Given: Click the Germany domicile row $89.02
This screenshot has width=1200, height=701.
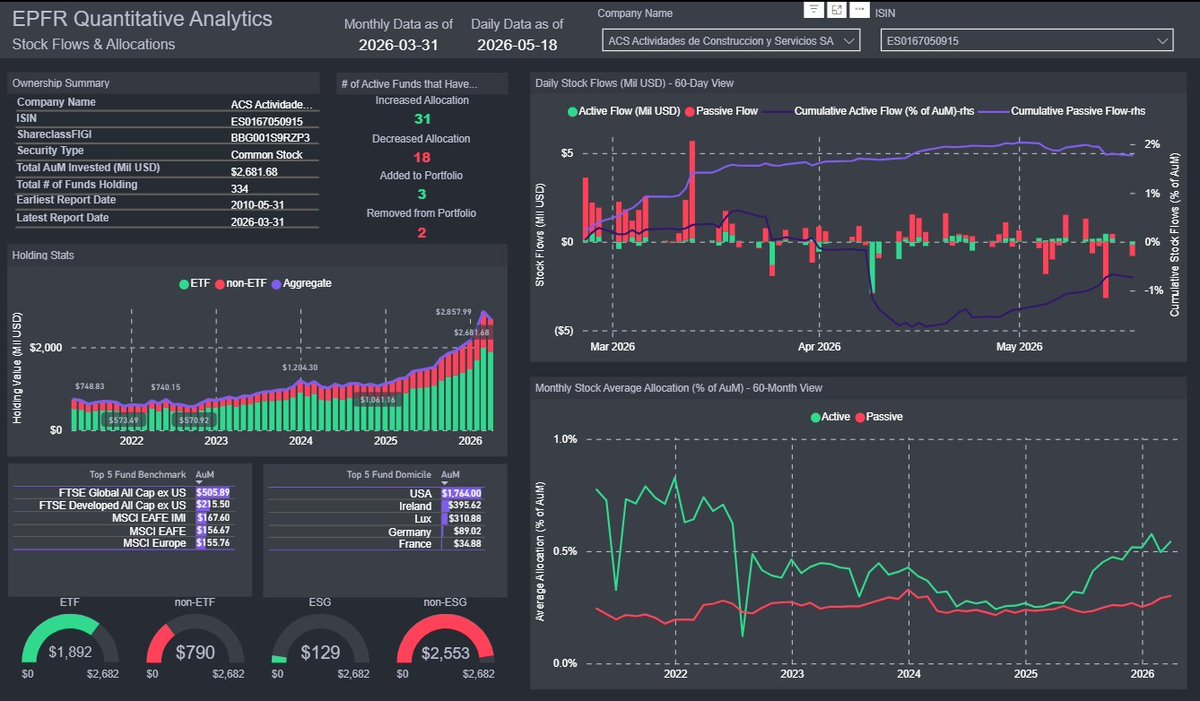Looking at the screenshot, I should (377, 530).
